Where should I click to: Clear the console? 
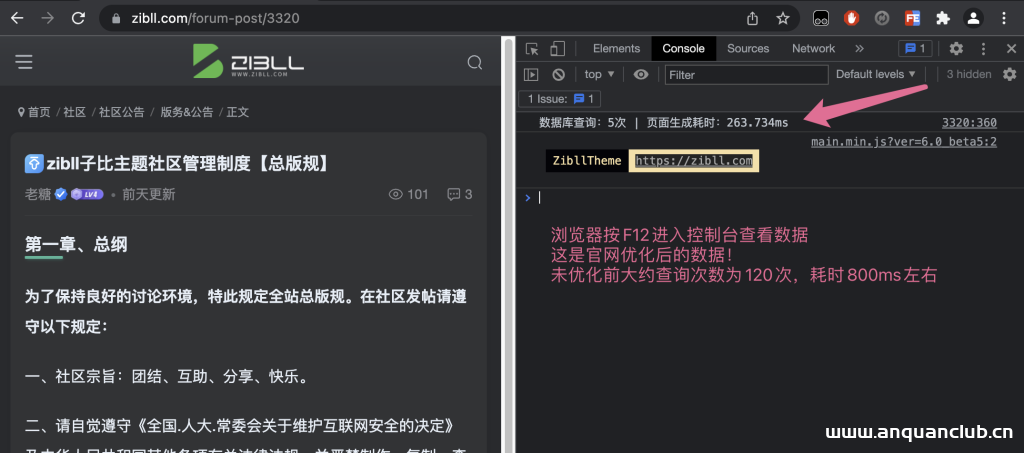[558, 74]
